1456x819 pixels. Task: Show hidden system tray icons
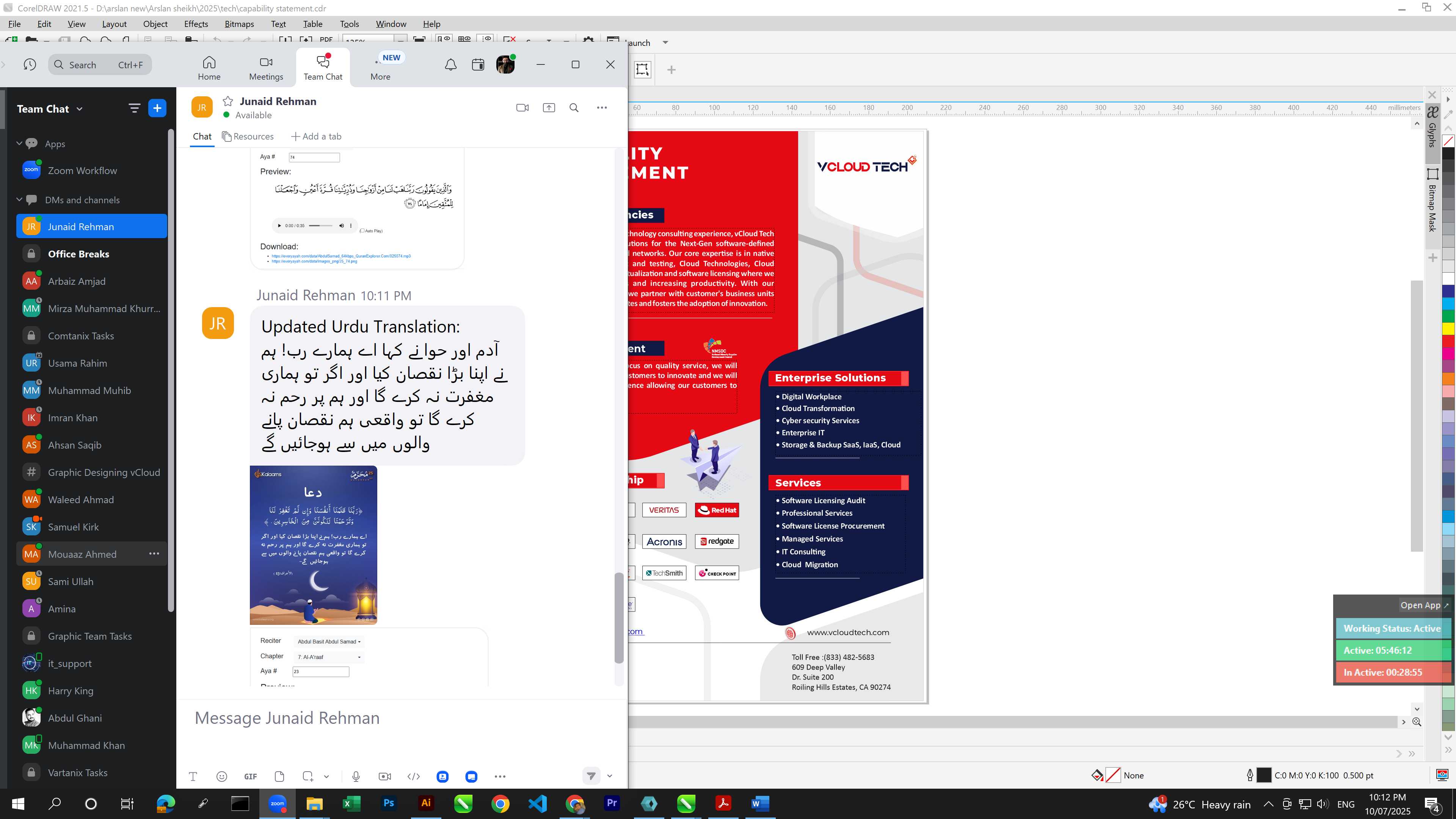pos(1268,804)
